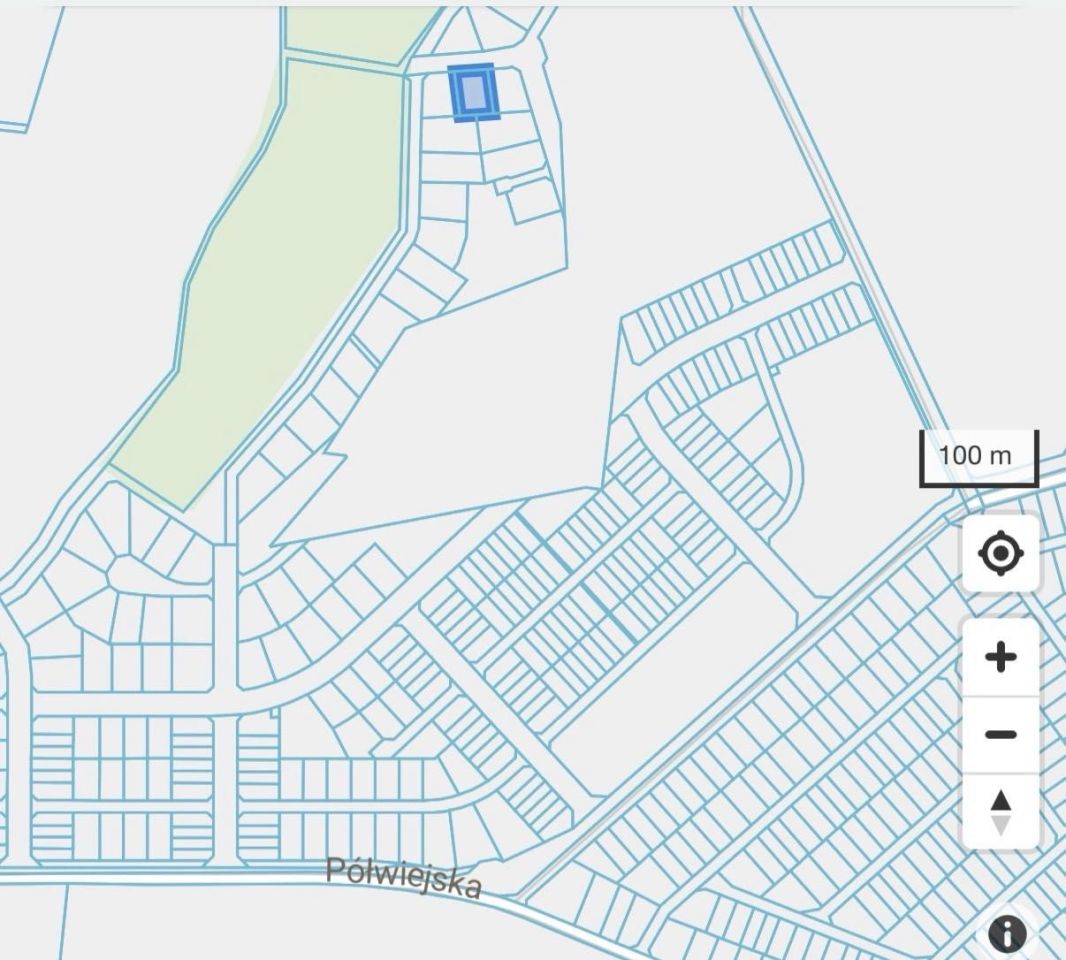The image size is (1066, 960).
Task: Zoom in with the plus button
Action: (1000, 657)
